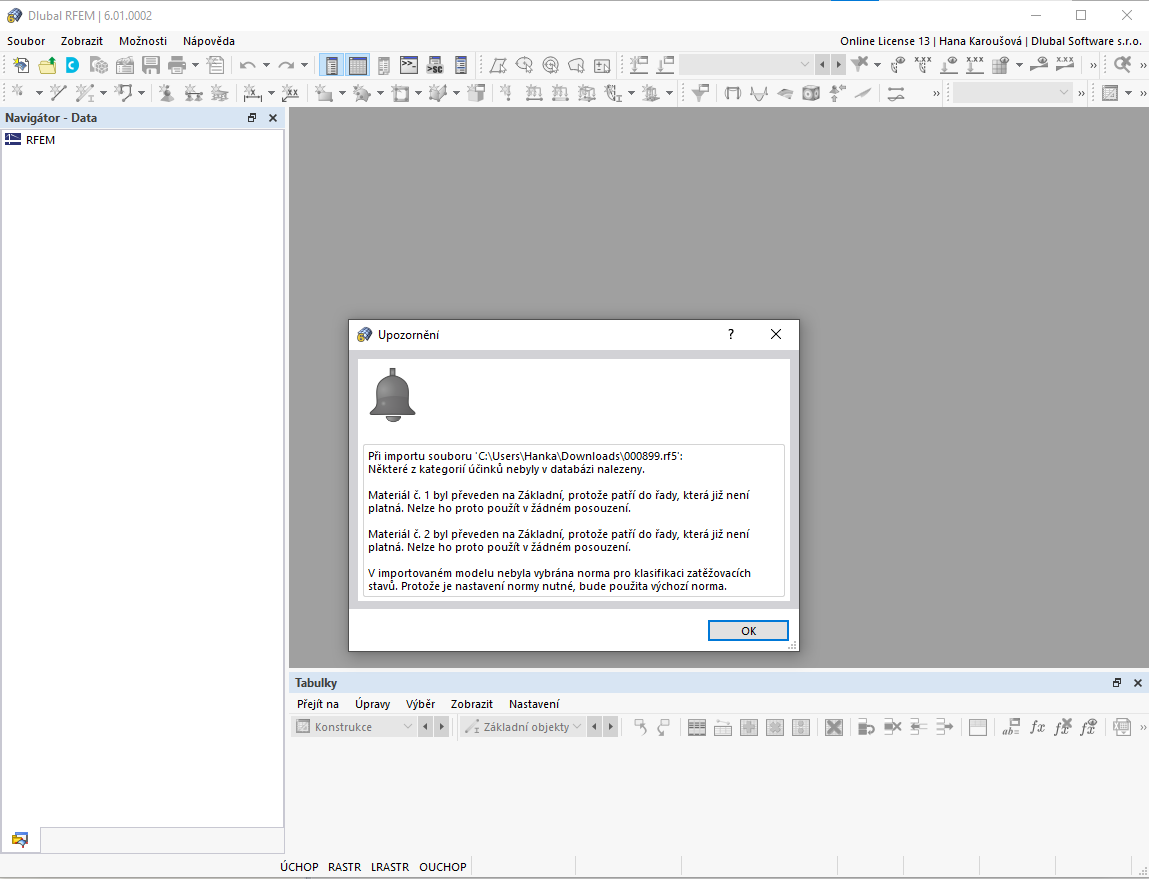The width and height of the screenshot is (1149, 879).
Task: Click the Print icon
Action: pyautogui.click(x=177, y=65)
